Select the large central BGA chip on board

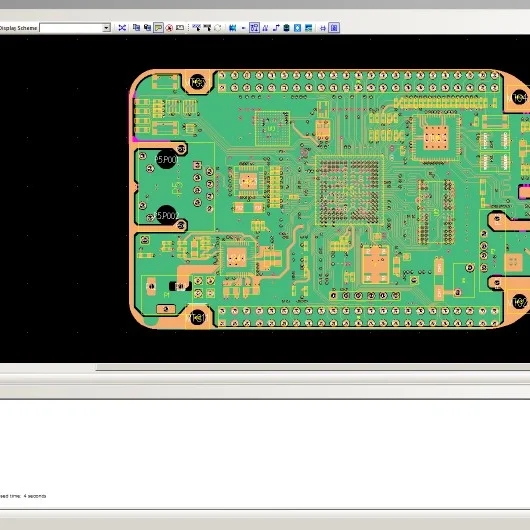pyautogui.click(x=350, y=190)
